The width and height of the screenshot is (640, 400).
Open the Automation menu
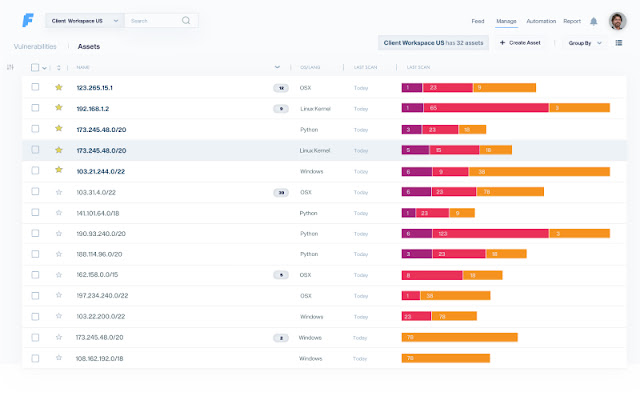[541, 21]
